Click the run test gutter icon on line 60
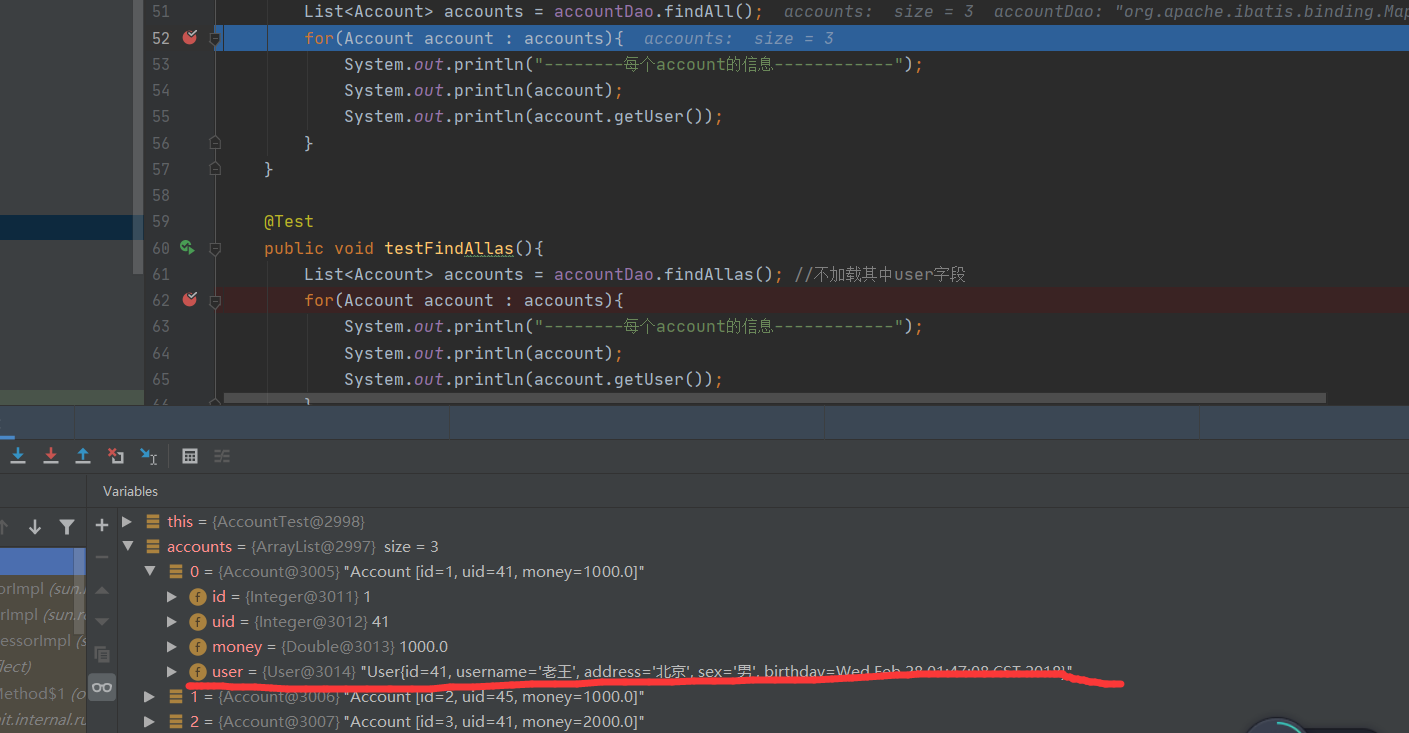This screenshot has height=733, width=1409. (x=187, y=247)
